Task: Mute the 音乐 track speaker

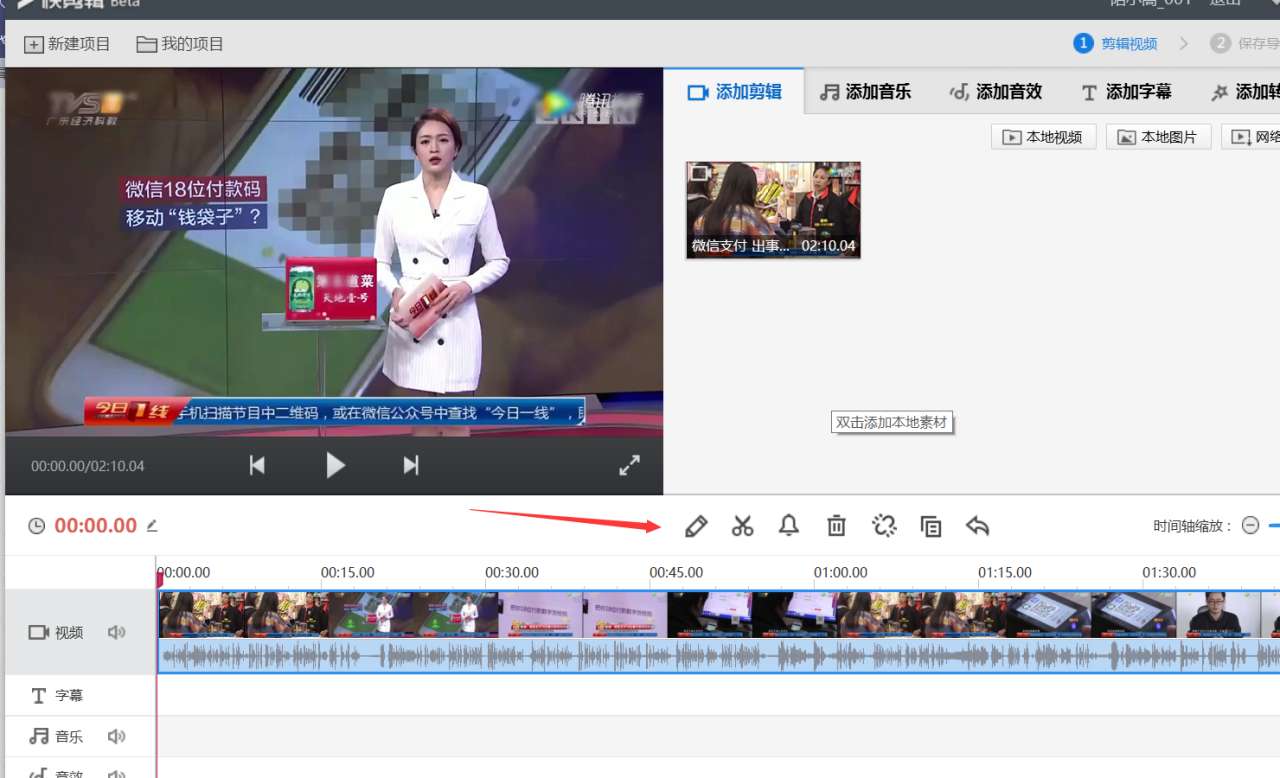Action: tap(117, 736)
